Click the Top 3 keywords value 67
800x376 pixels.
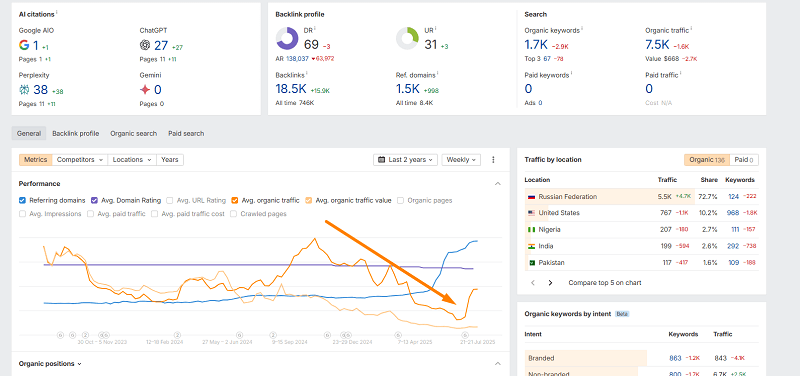click(x=547, y=59)
